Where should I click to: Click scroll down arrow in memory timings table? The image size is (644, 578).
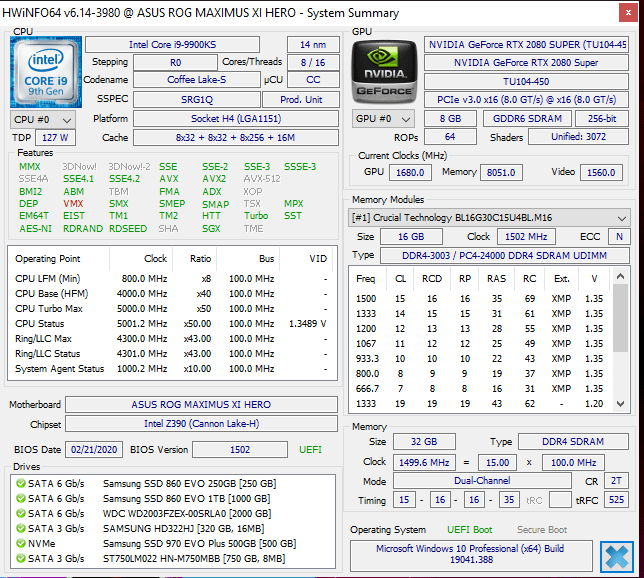pyautogui.click(x=621, y=404)
